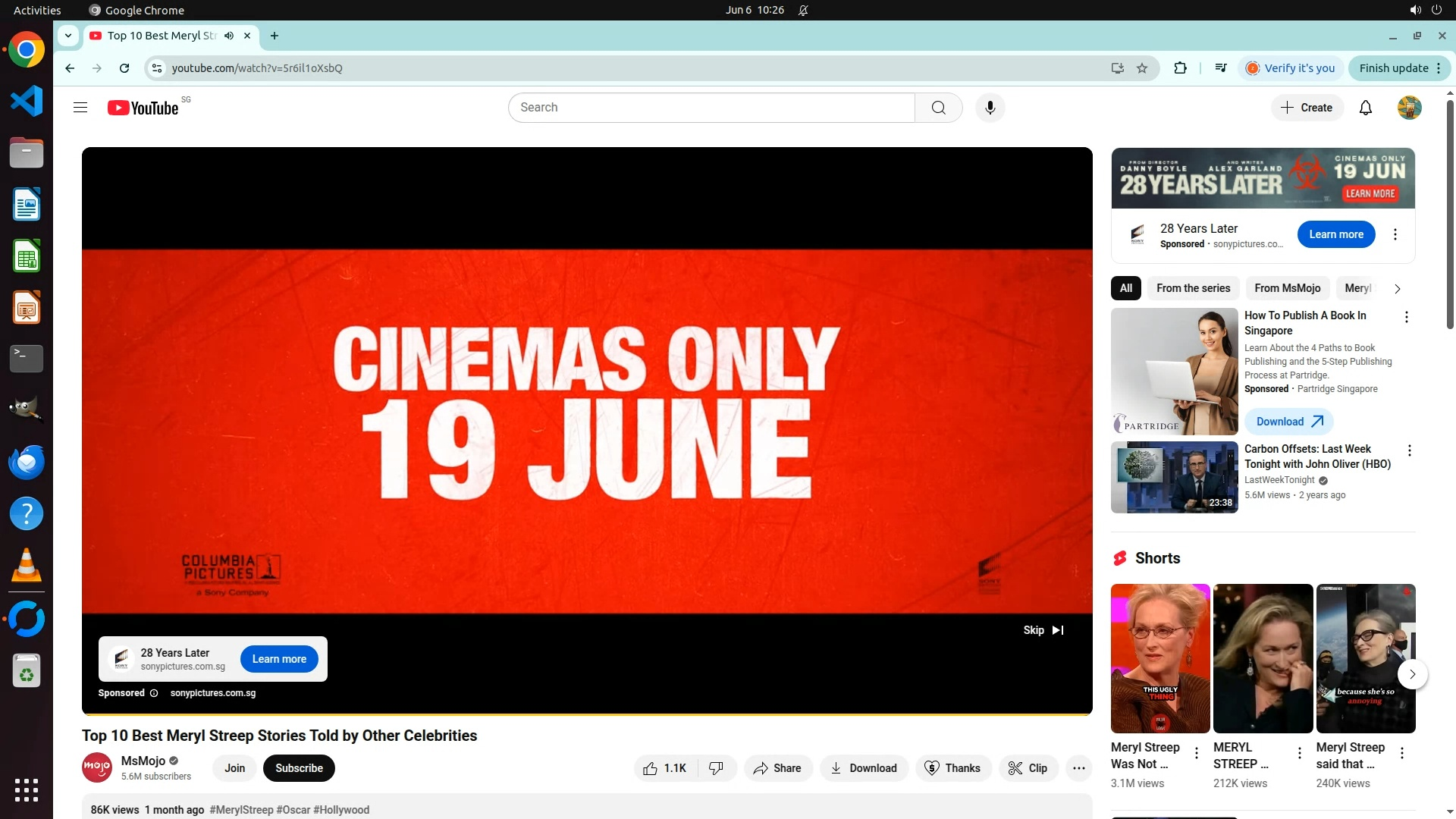The height and width of the screenshot is (819, 1456).
Task: Bookmark this page with star icon
Action: [1142, 68]
